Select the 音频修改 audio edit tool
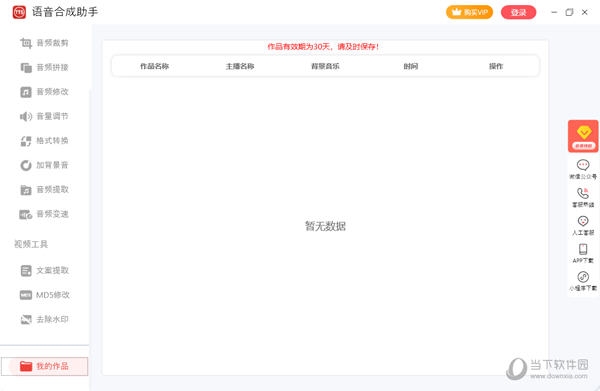The image size is (600, 391). click(x=44, y=92)
